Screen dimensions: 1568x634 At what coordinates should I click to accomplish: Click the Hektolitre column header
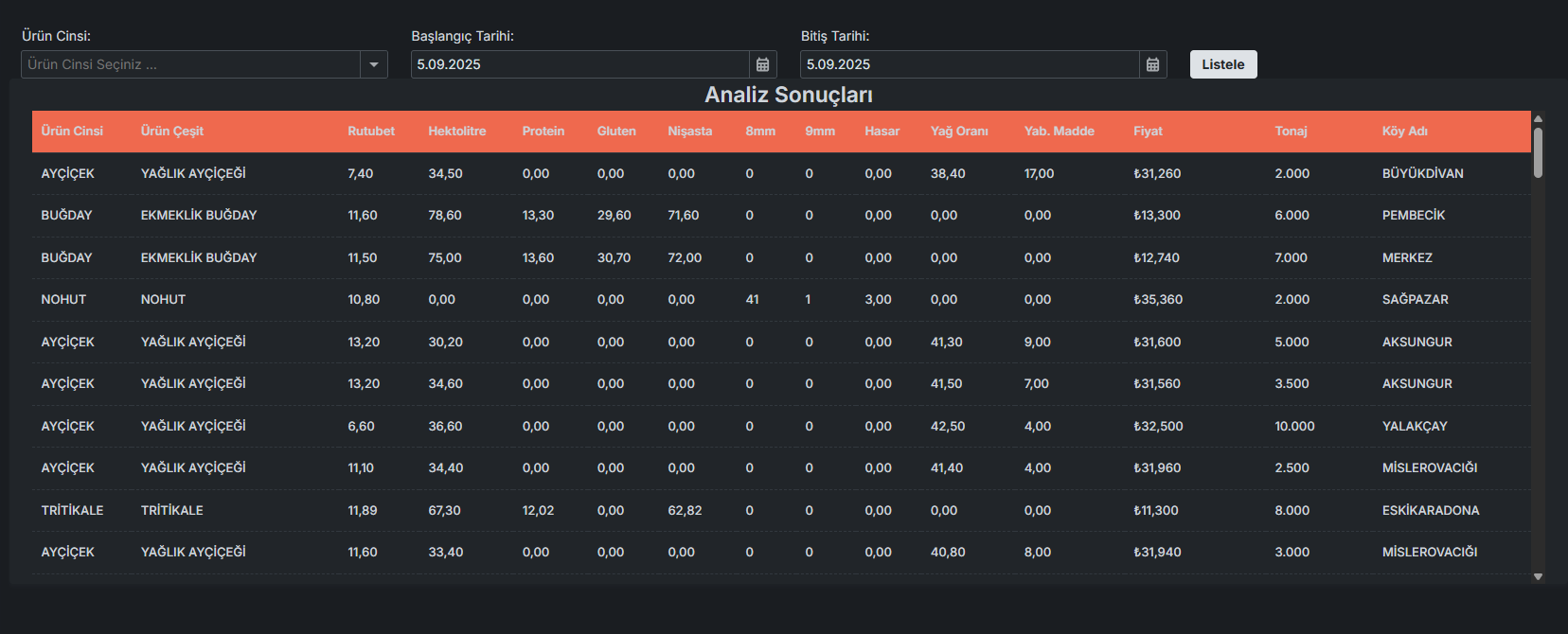click(456, 132)
